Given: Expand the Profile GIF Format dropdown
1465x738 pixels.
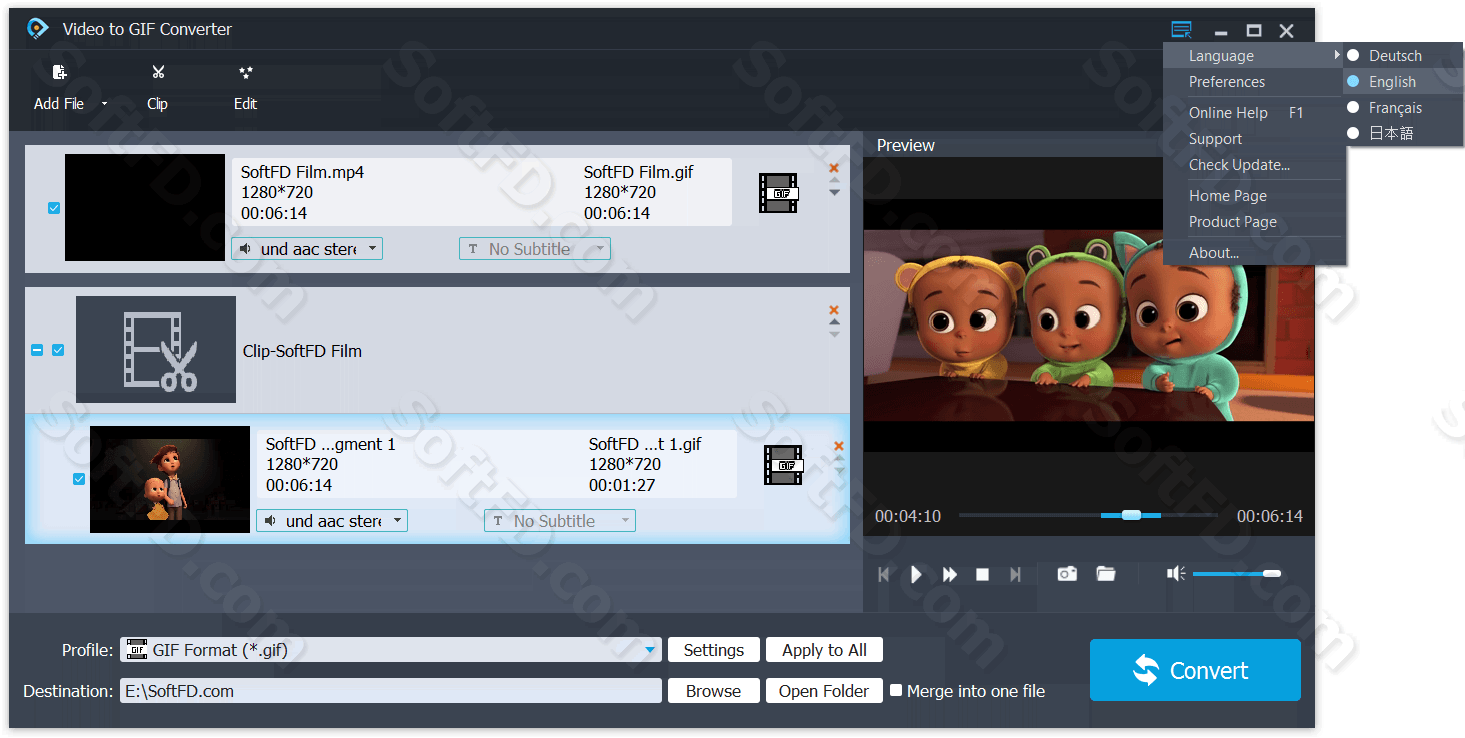Looking at the screenshot, I should coord(651,650).
